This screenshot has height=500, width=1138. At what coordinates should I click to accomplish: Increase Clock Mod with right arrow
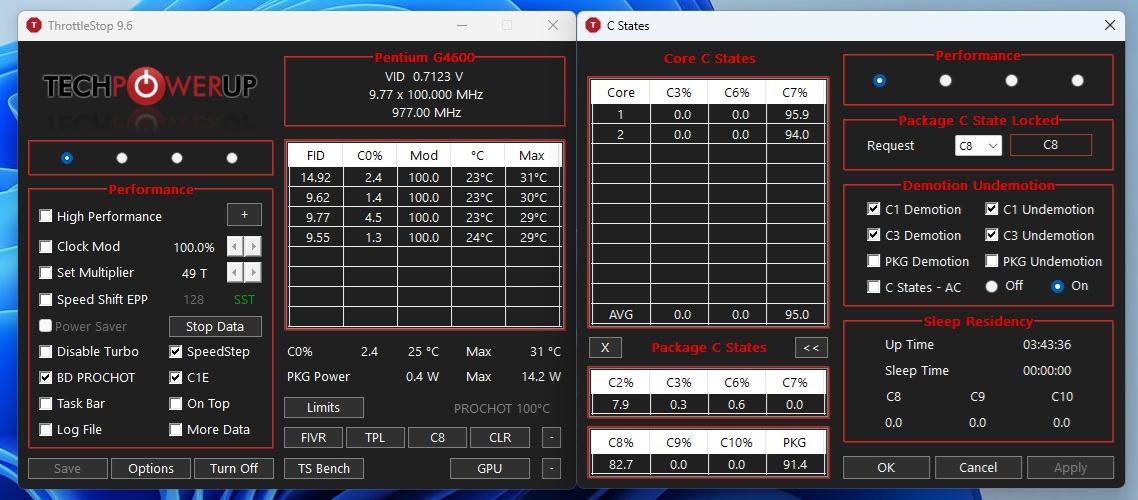click(253, 247)
